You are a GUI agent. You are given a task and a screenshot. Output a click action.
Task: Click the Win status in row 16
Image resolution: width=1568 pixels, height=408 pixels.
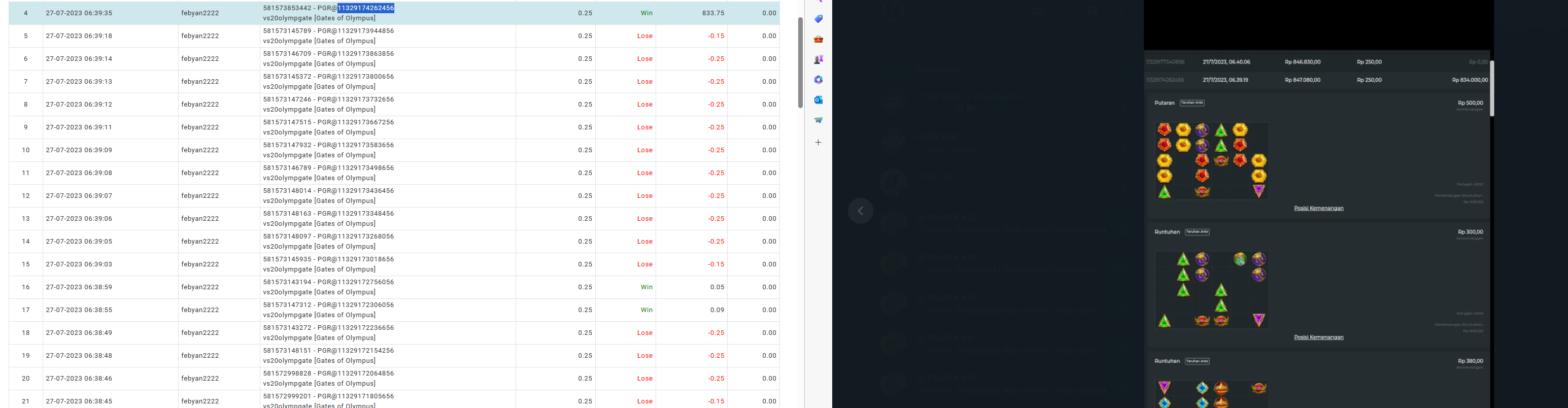coord(646,287)
